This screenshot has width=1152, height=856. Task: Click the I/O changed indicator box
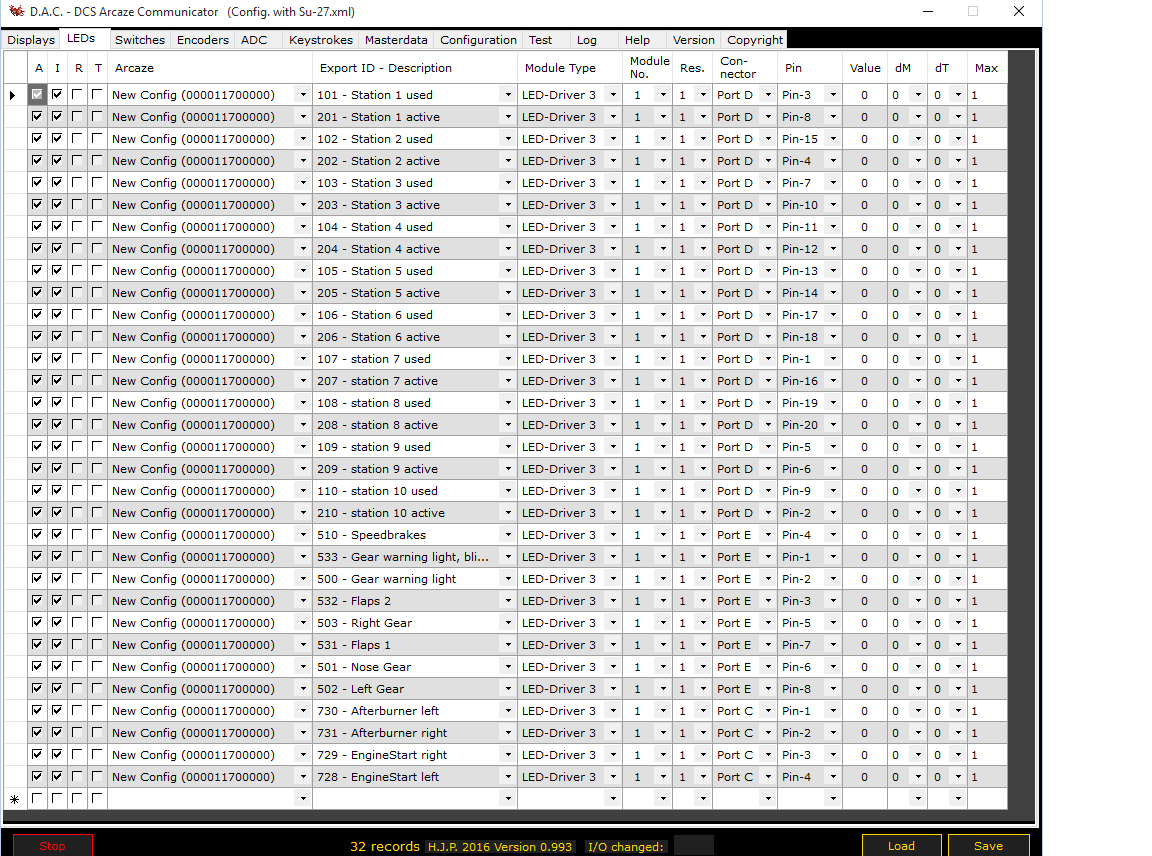pos(694,846)
